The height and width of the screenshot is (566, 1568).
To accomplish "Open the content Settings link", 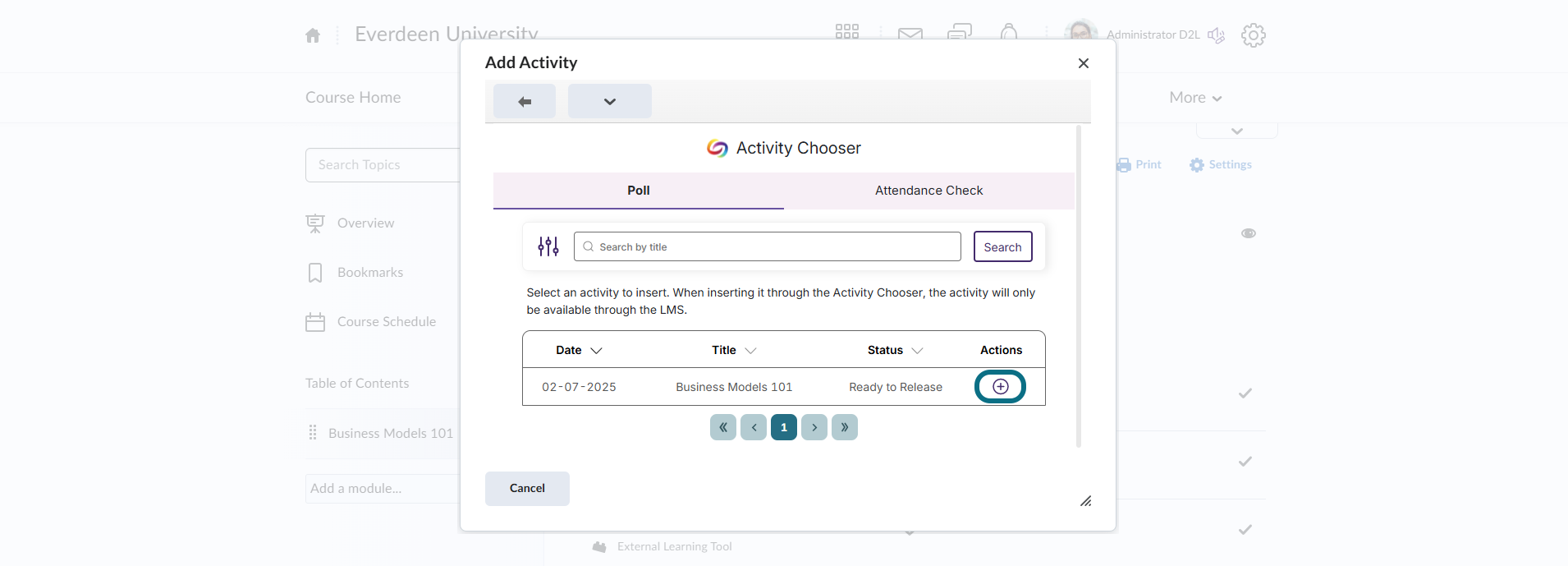I will (1231, 164).
